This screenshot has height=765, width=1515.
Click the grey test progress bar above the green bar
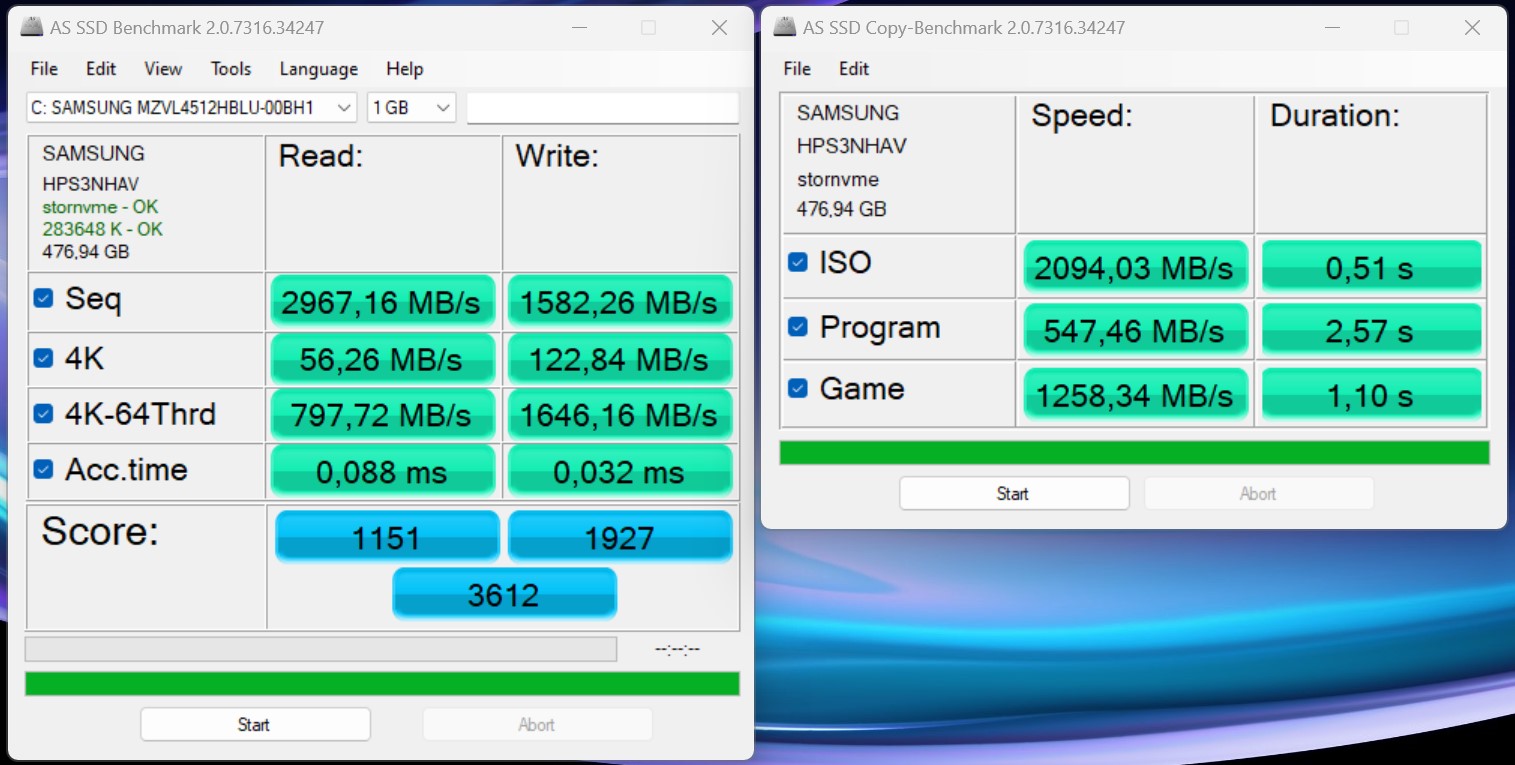[x=321, y=649]
